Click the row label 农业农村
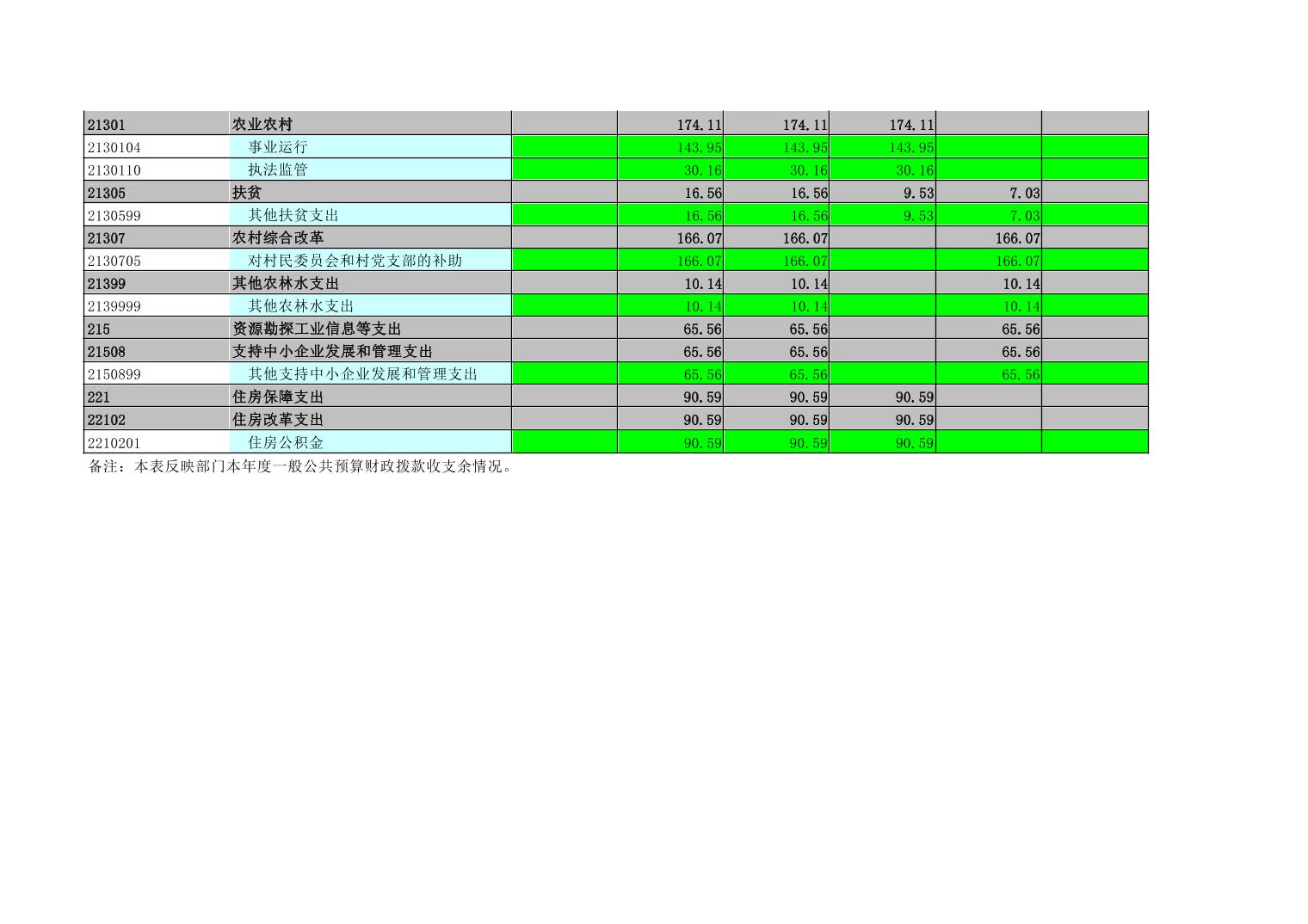Viewport: 1308px width, 924px height. point(262,124)
